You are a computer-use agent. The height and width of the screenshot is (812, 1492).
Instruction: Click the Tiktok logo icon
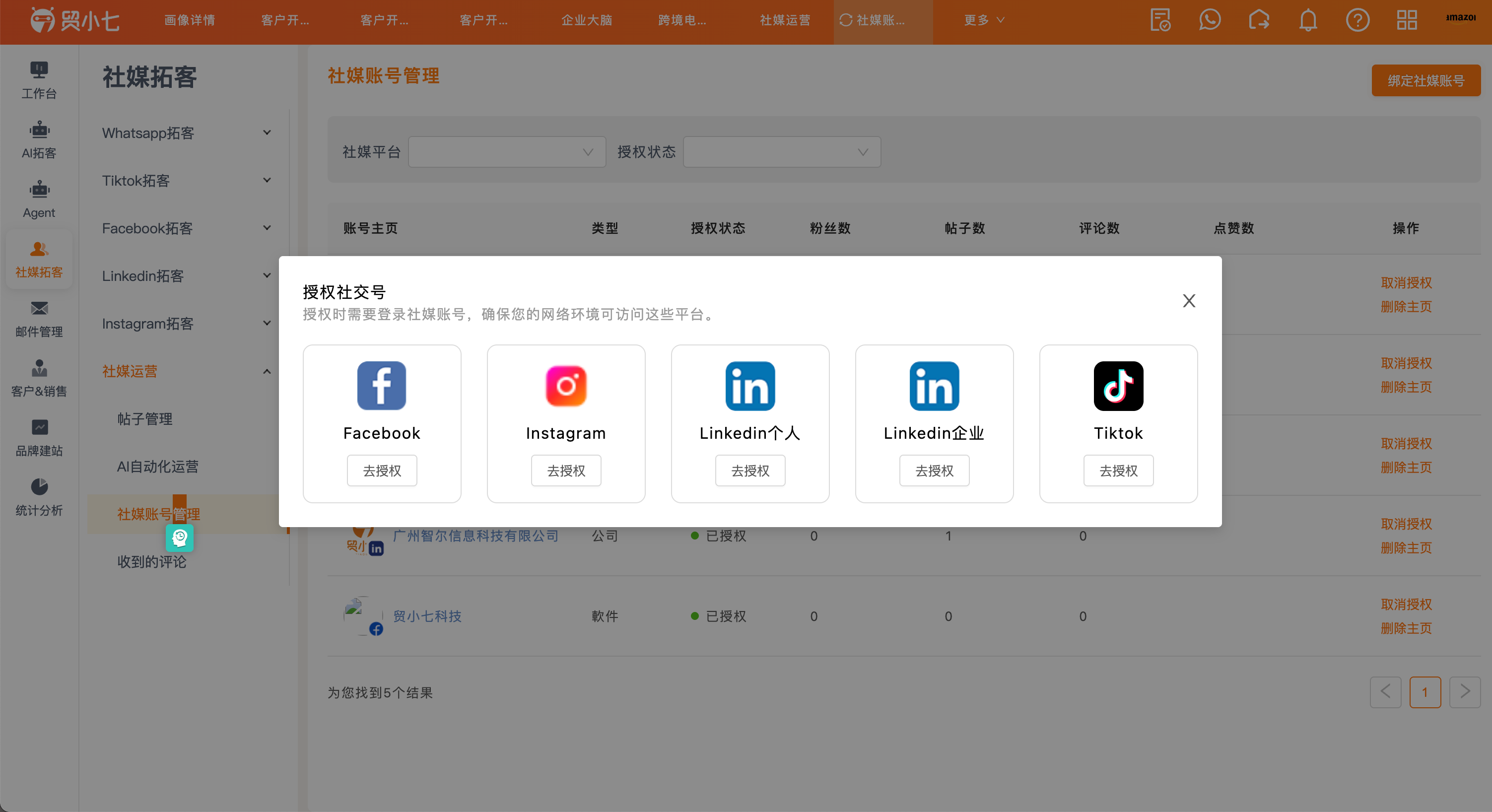(1118, 386)
